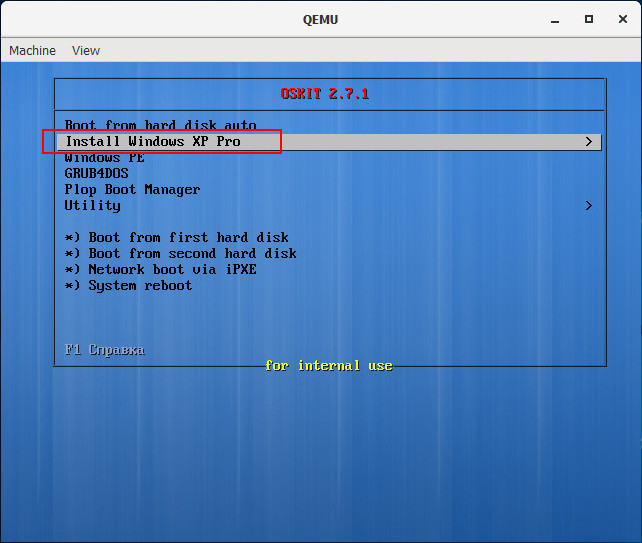Select the System reboot option

click(128, 285)
